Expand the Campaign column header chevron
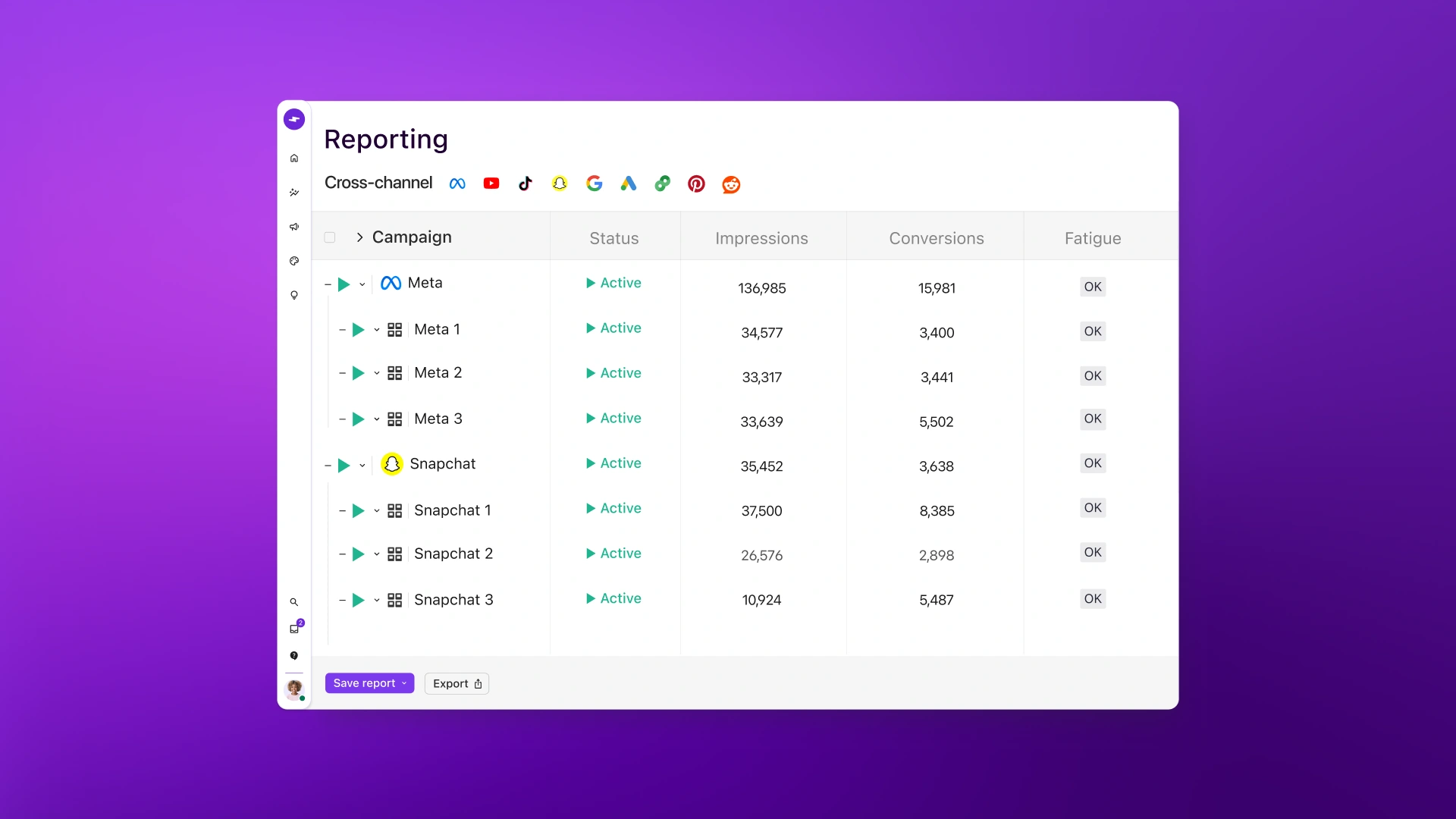Viewport: 1456px width, 819px height. [359, 237]
